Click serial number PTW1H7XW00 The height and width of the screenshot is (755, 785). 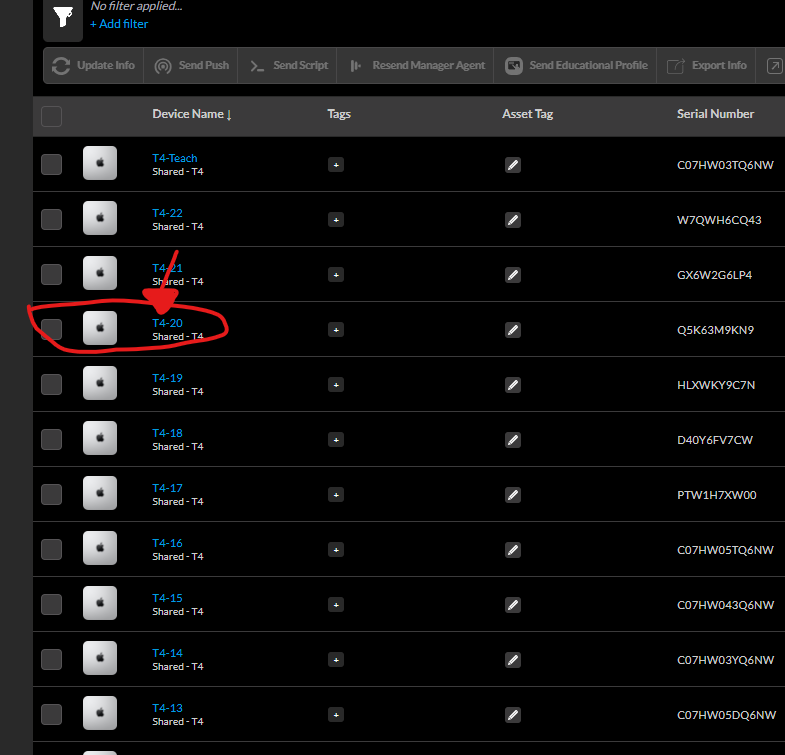716,495
